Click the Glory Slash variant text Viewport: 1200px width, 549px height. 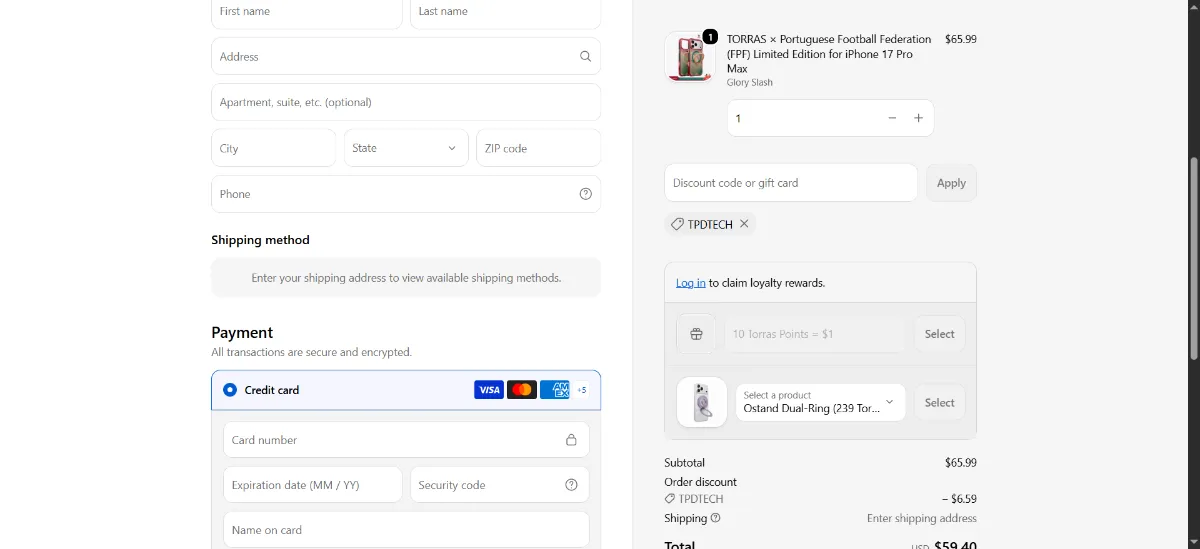click(750, 83)
